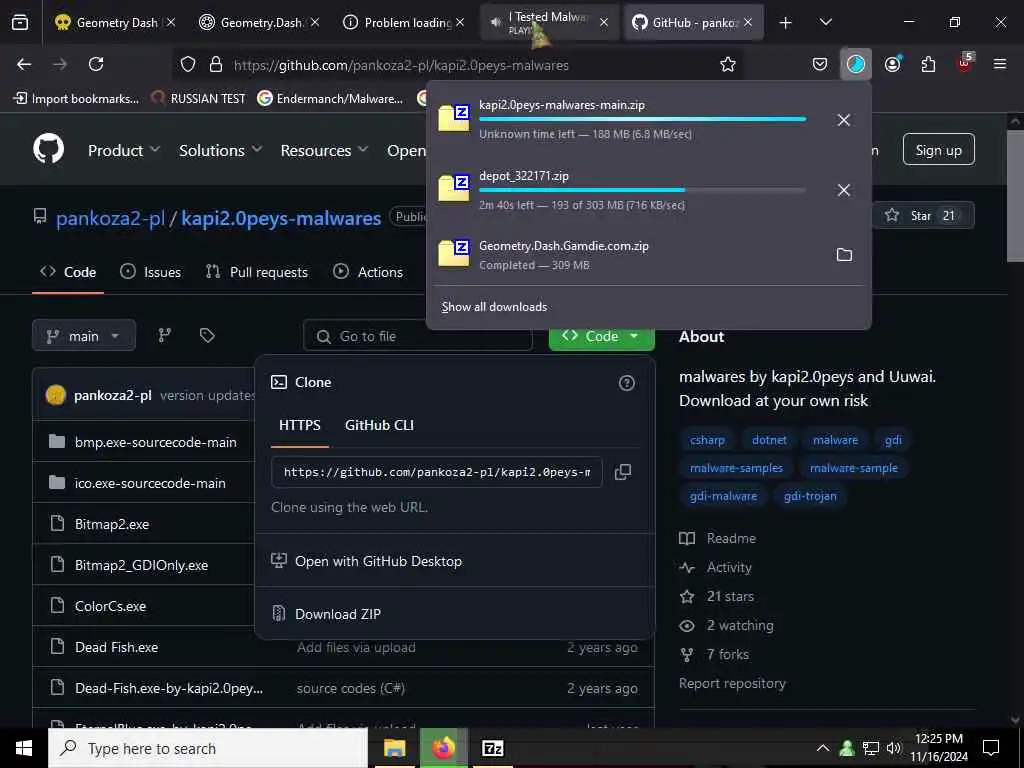This screenshot has width=1024, height=768.
Task: Open File Explorer from taskbar
Action: tap(394, 748)
